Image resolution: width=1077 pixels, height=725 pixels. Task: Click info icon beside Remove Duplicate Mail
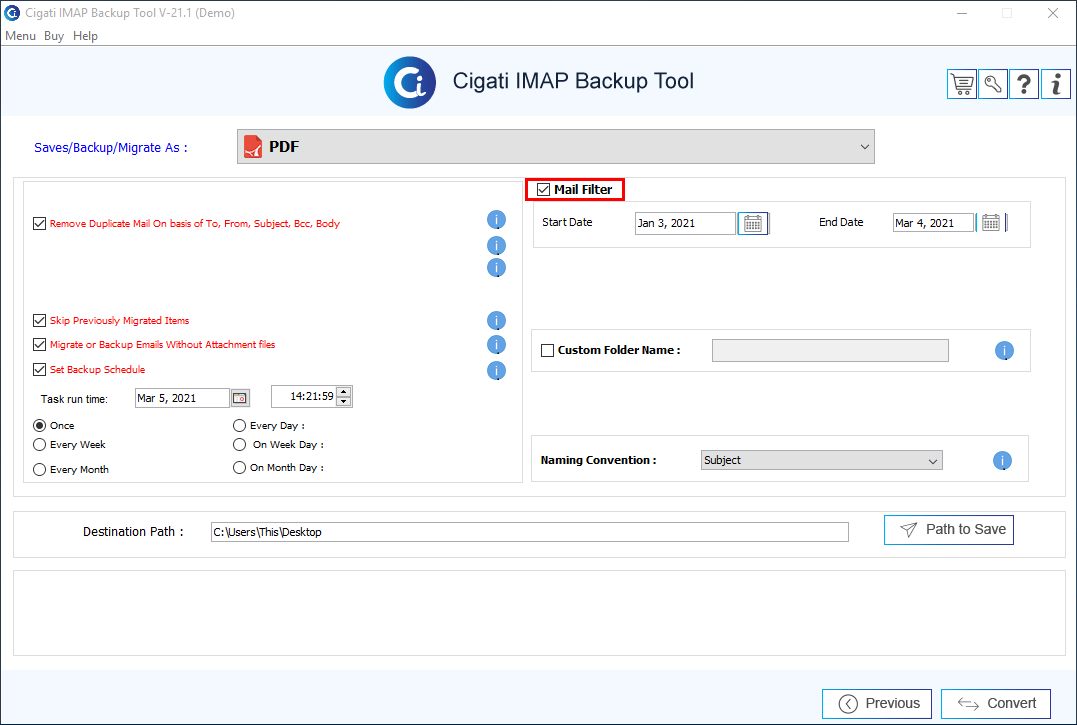497,220
